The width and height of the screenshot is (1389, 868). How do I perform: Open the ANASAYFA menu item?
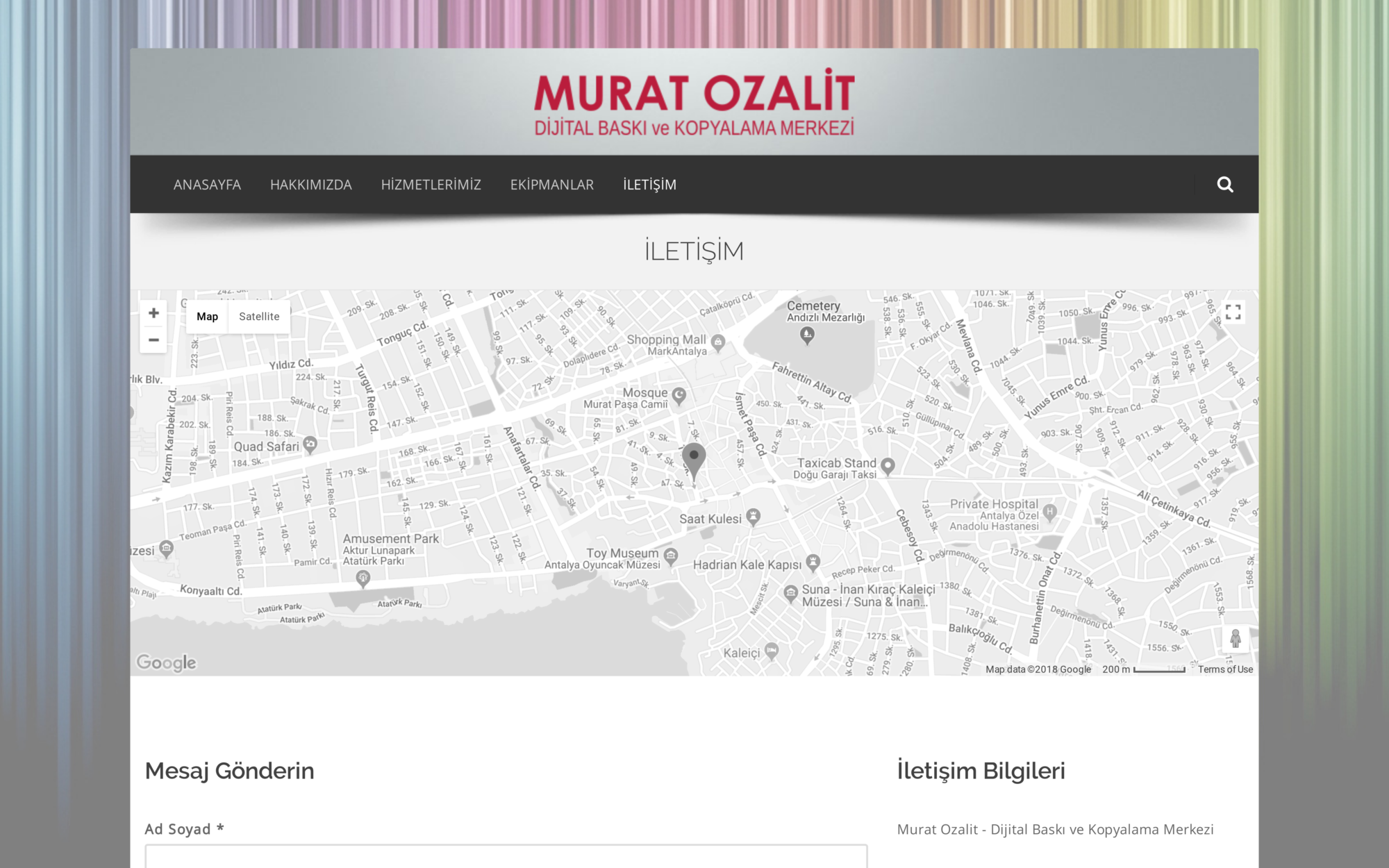coord(207,185)
